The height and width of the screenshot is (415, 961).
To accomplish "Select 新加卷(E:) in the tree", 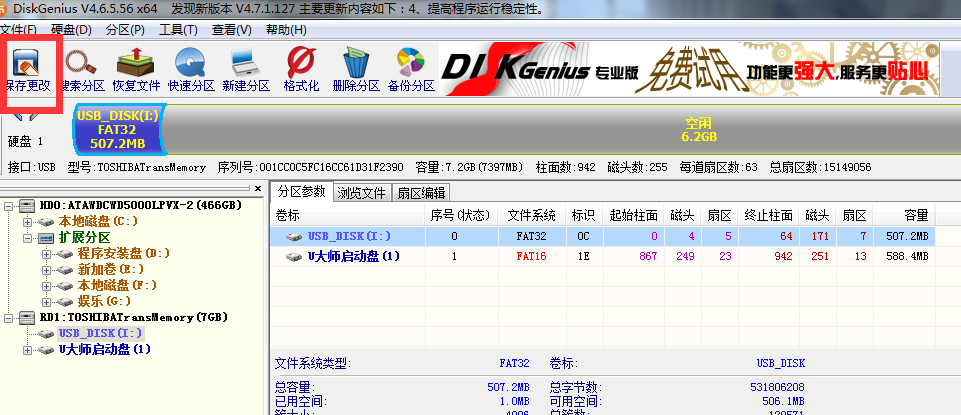I will pyautogui.click(x=108, y=269).
